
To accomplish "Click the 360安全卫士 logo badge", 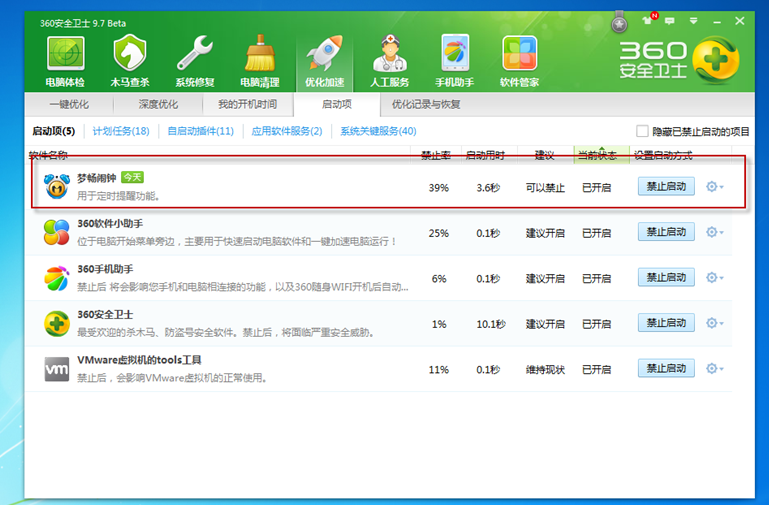I will [716, 60].
